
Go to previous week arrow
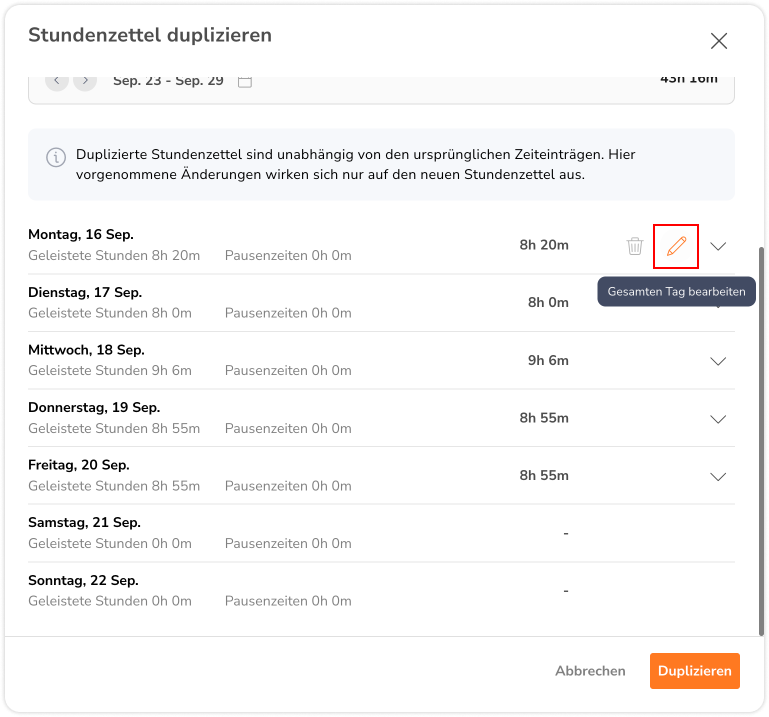[x=57, y=80]
